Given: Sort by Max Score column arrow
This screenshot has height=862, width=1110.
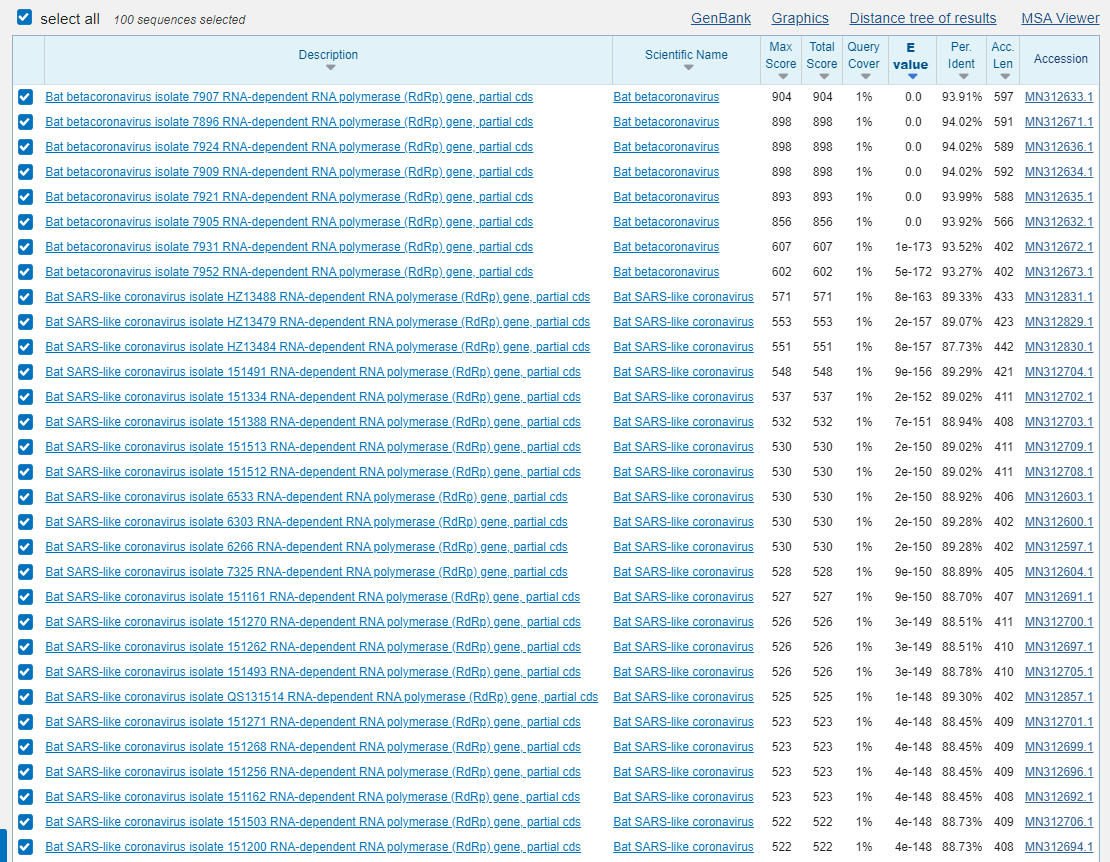Looking at the screenshot, I should (x=782, y=76).
